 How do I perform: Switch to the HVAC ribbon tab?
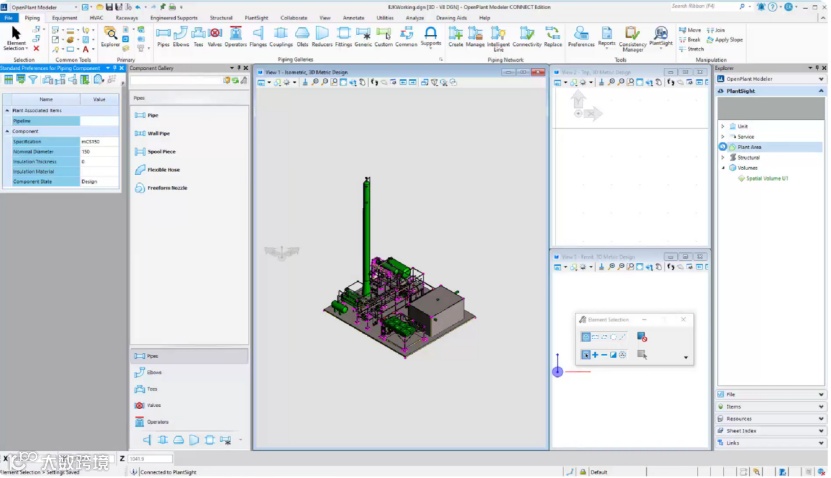96,18
